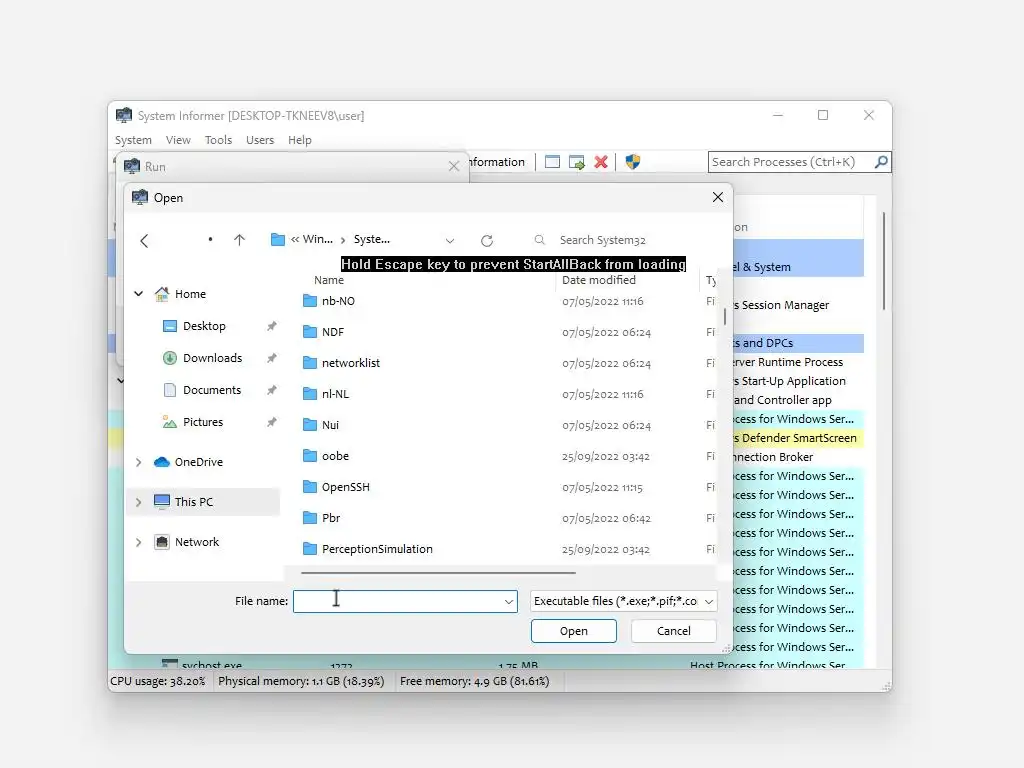
Task: Click the horizontal scrollbar in file list
Action: coord(438,573)
